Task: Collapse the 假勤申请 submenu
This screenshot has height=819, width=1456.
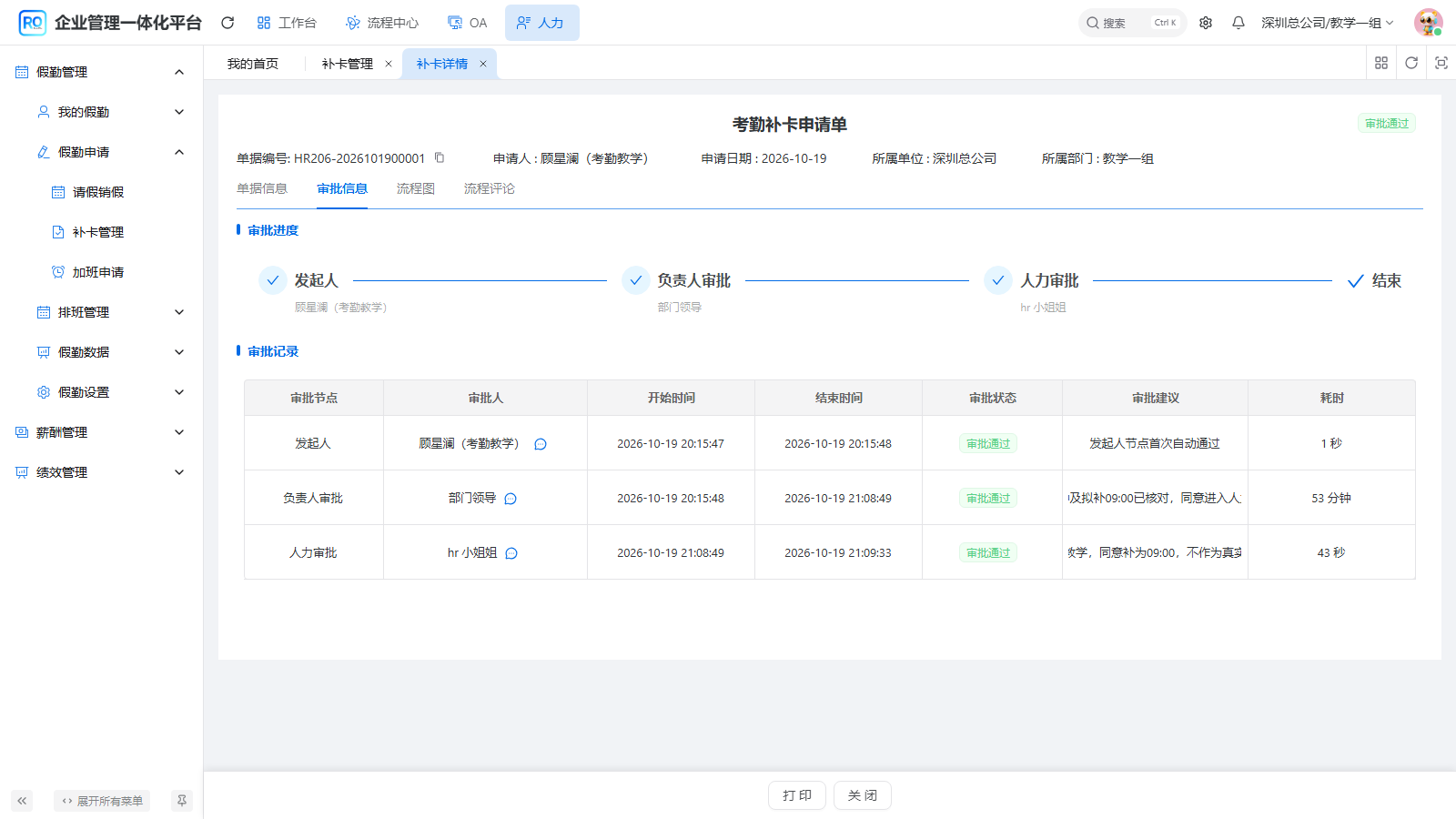Action: pyautogui.click(x=101, y=152)
